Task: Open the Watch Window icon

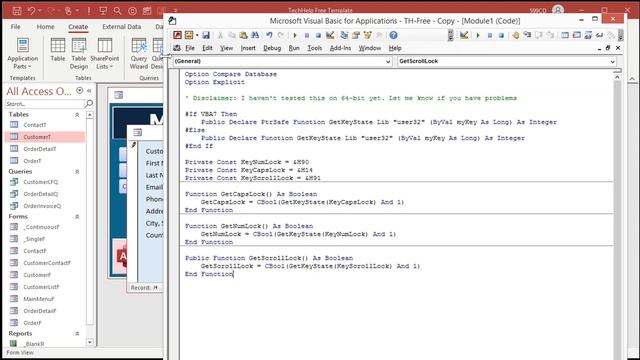Action: pyautogui.click(x=588, y=35)
